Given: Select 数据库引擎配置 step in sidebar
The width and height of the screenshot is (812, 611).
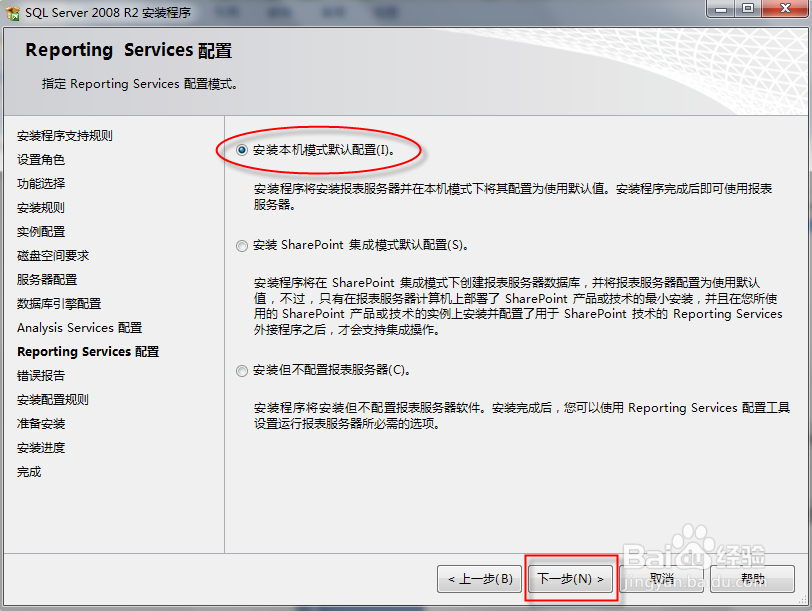Looking at the screenshot, I should coord(59,303).
